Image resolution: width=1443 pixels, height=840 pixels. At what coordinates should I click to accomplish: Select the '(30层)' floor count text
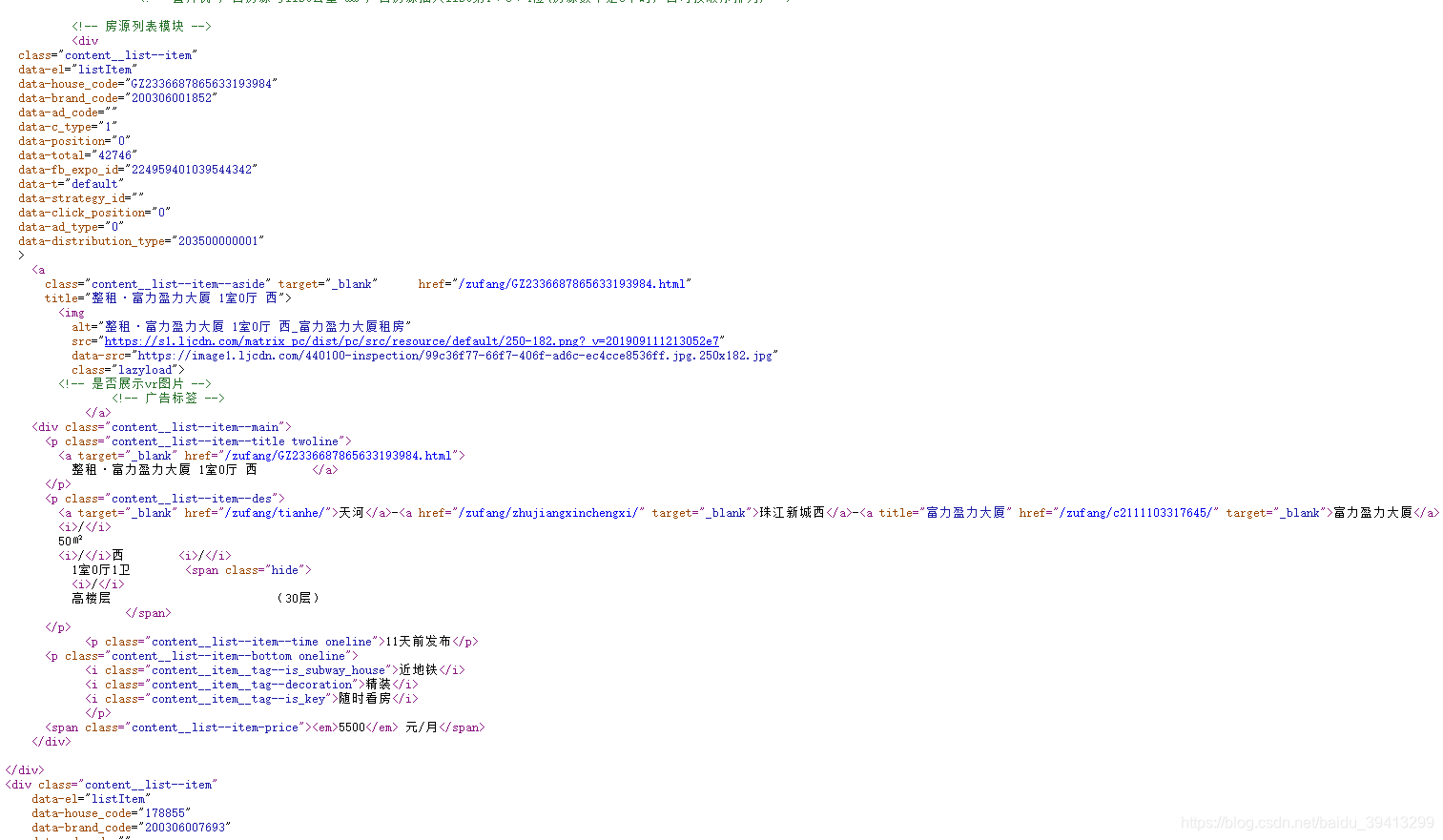click(298, 599)
